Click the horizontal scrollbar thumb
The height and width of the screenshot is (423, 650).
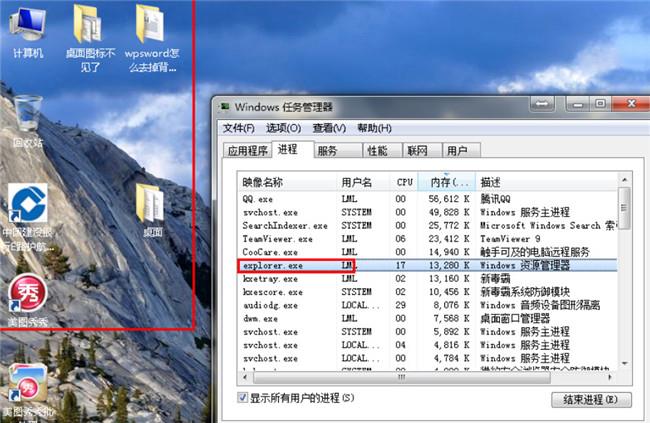tap(401, 377)
